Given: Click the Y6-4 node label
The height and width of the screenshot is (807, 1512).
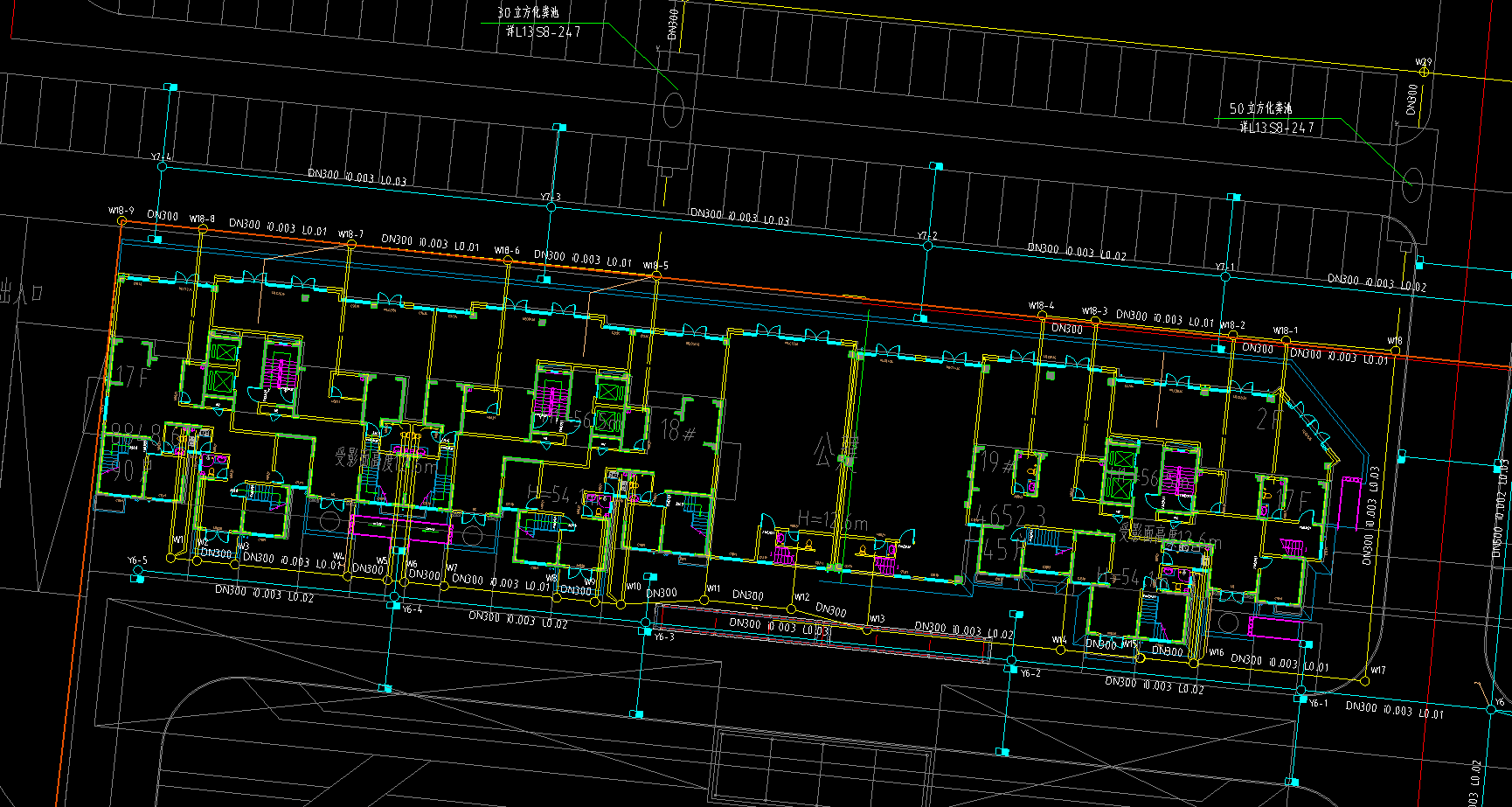Looking at the screenshot, I should [x=412, y=609].
